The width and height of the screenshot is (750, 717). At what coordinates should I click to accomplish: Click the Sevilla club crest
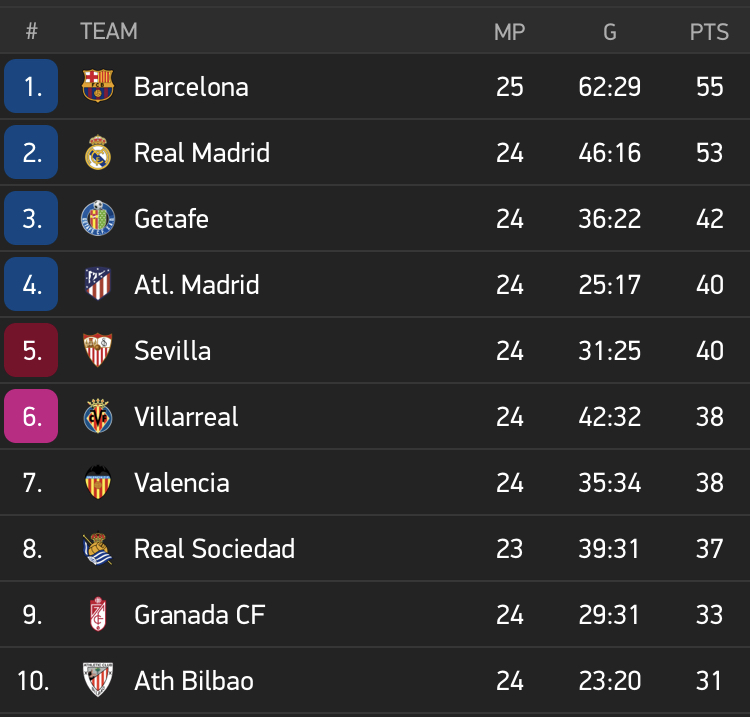tap(98, 350)
